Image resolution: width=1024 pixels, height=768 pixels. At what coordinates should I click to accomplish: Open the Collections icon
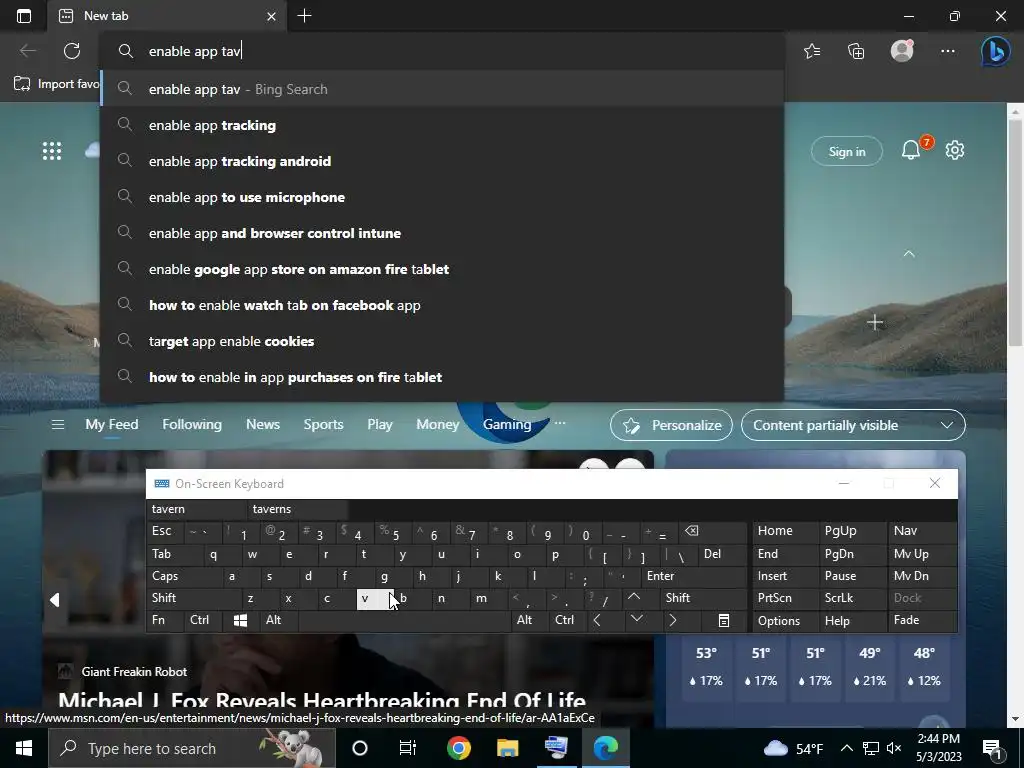click(856, 51)
